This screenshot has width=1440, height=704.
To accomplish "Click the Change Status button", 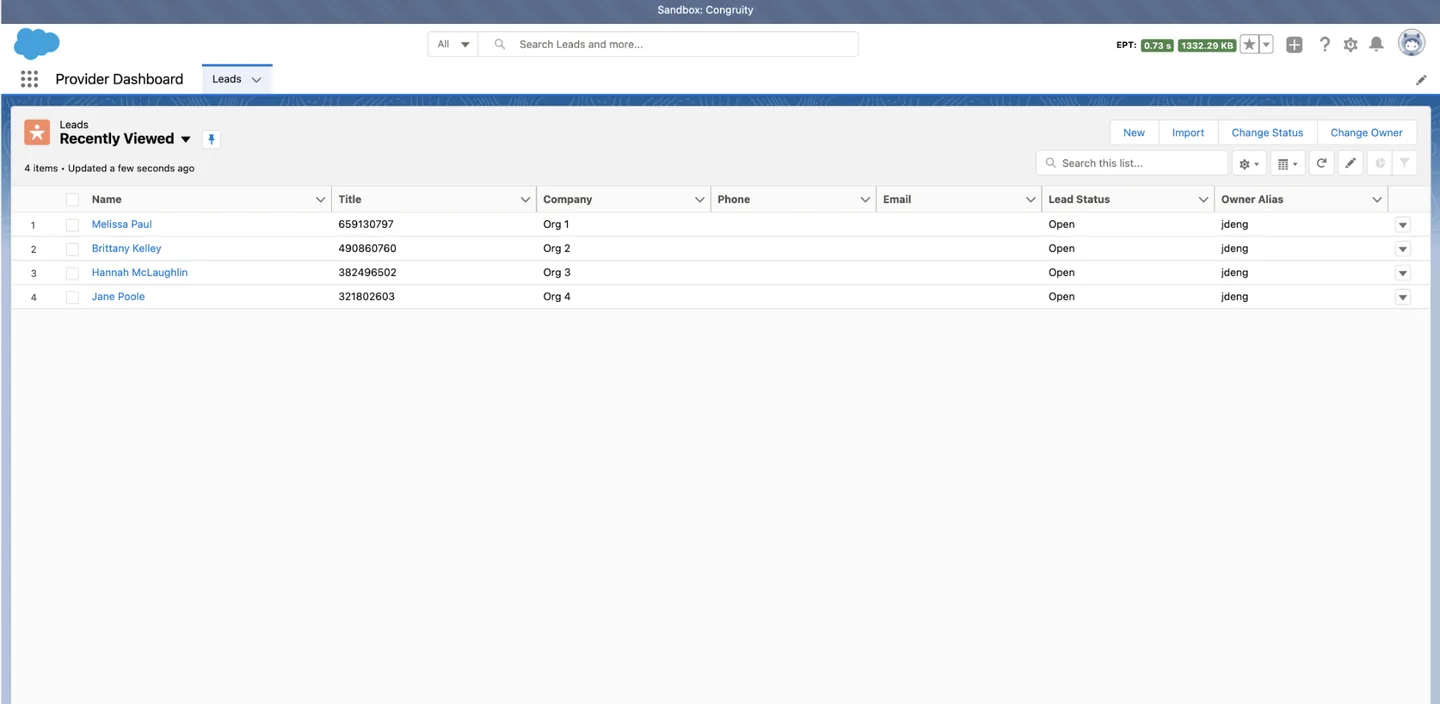I will tap(1266, 132).
